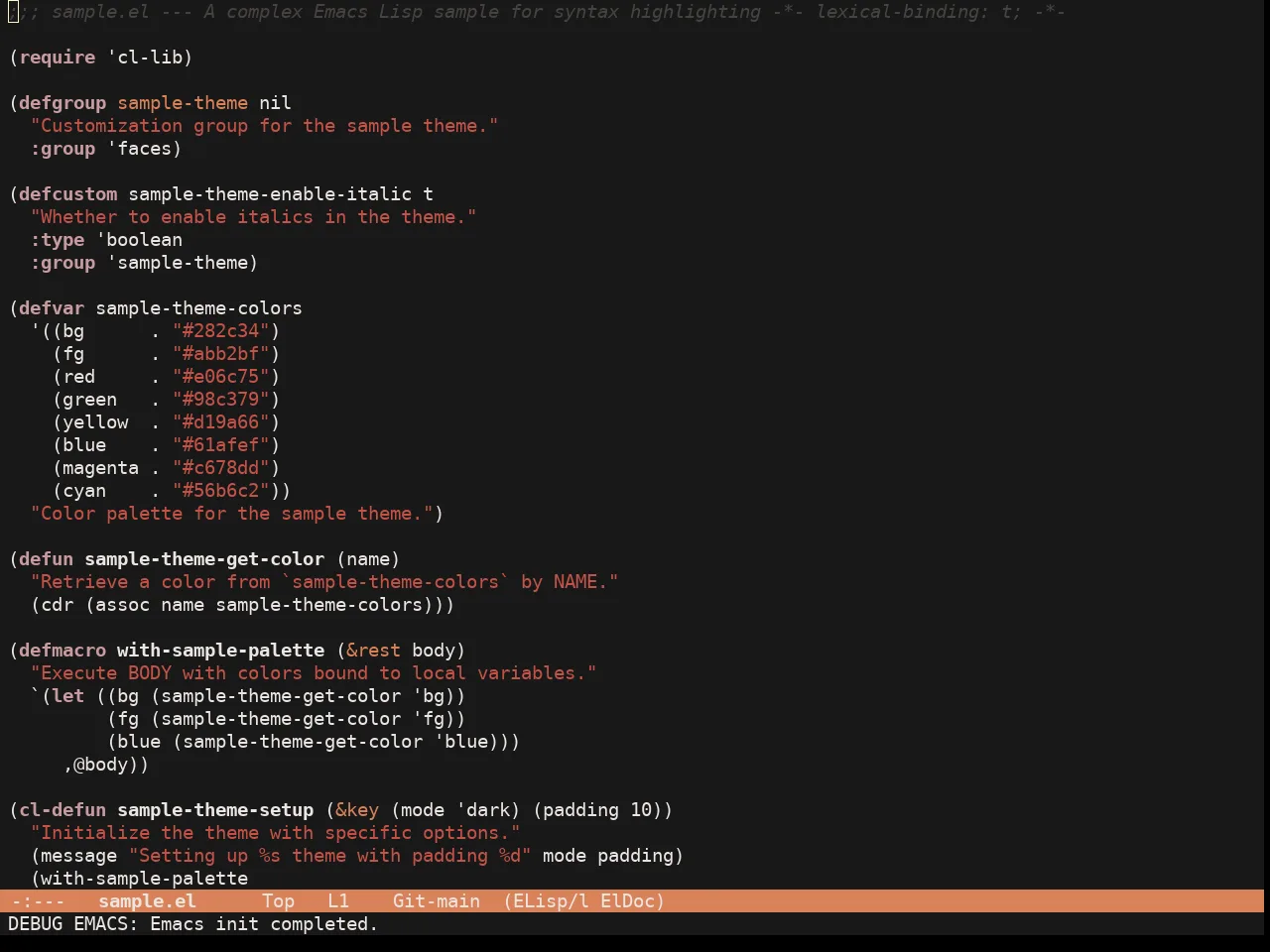Click the -:--- buffer status flags
The image size is (1270, 952).
(38, 901)
